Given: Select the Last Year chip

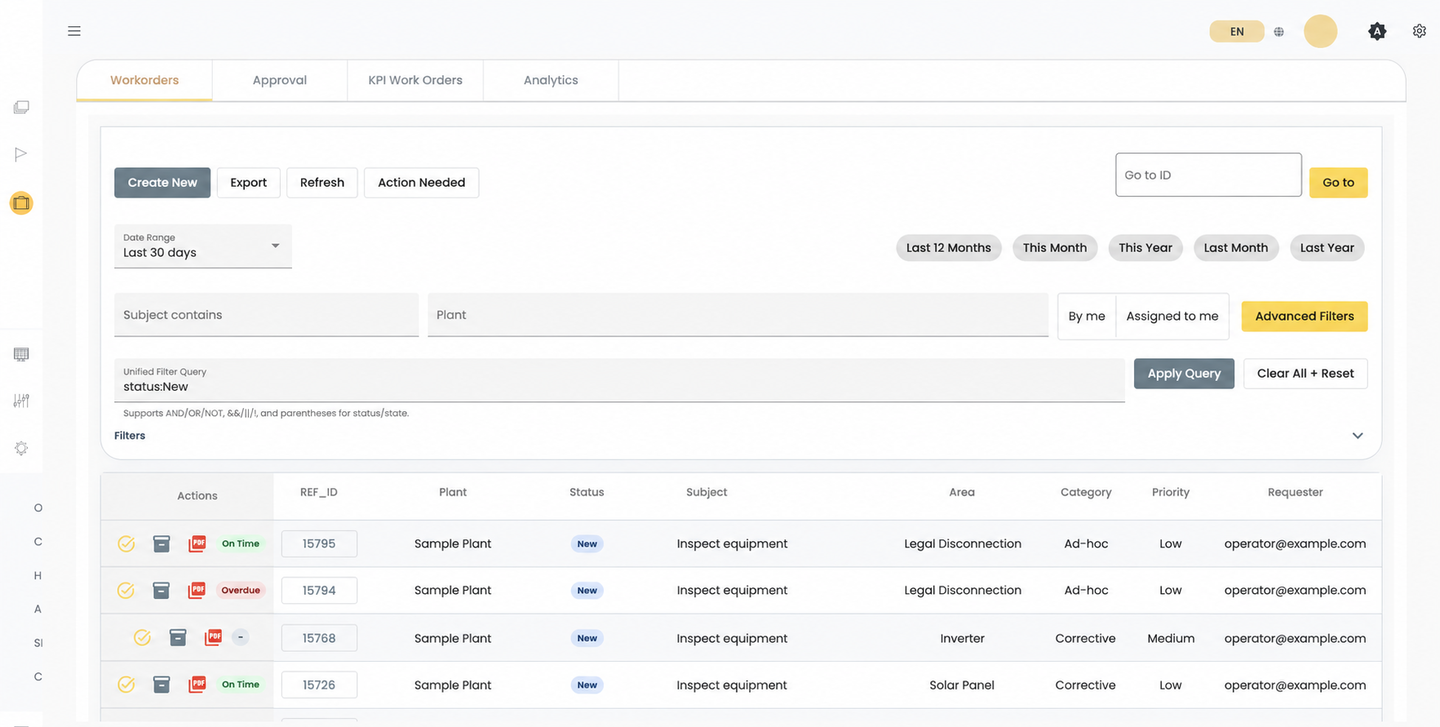Looking at the screenshot, I should (1327, 248).
